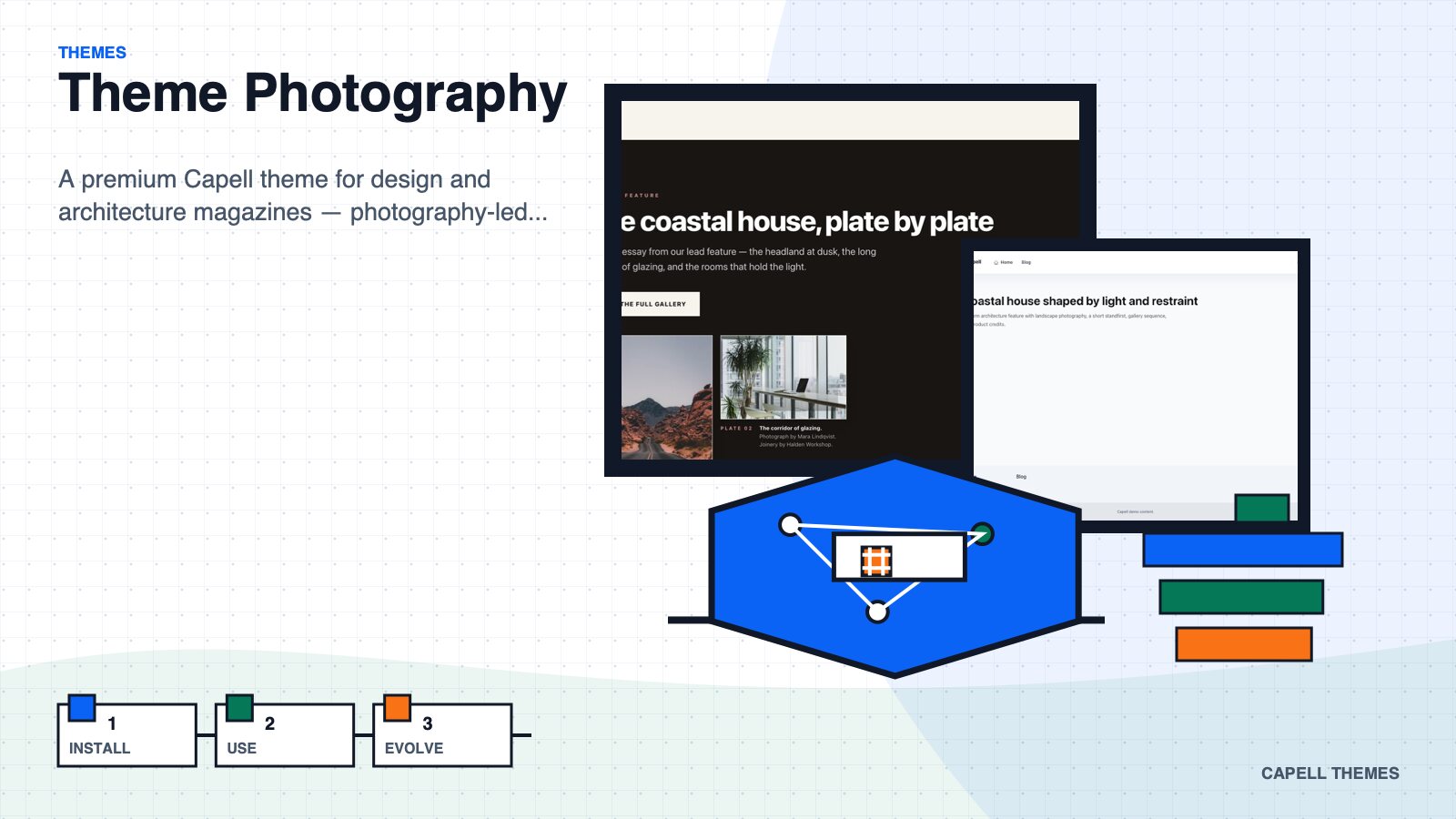Click "house shaped by light and restraint" heading
Image resolution: width=1456 pixels, height=819 pixels.
coord(1085,301)
